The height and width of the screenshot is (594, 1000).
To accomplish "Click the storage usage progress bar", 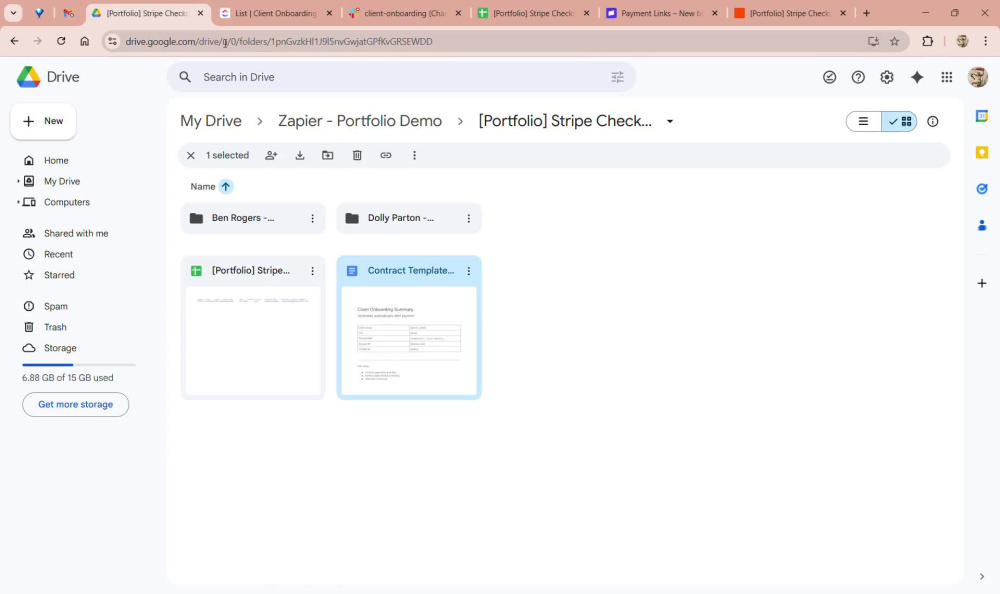I will pyautogui.click(x=79, y=365).
